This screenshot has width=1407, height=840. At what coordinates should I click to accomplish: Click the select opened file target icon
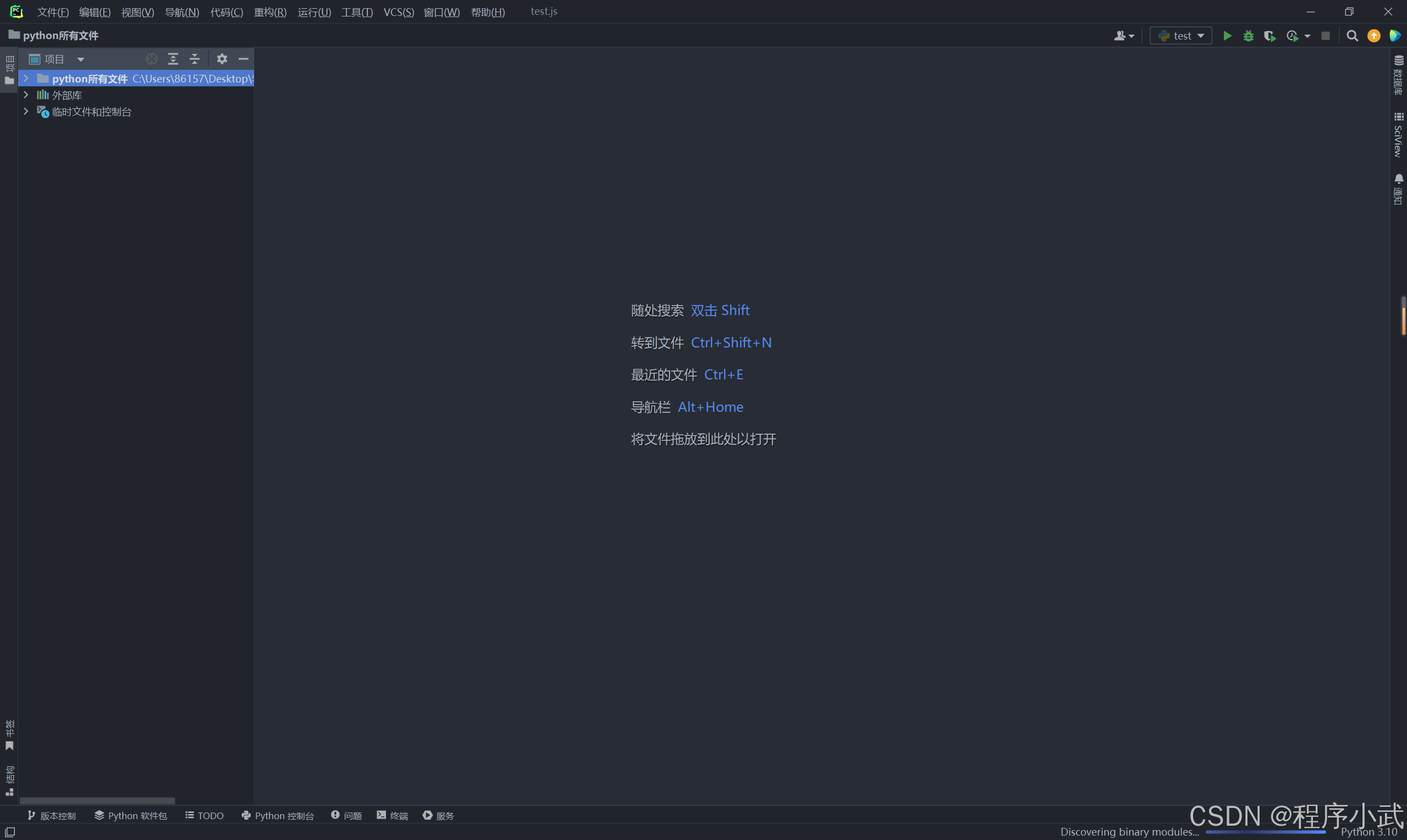pos(151,59)
